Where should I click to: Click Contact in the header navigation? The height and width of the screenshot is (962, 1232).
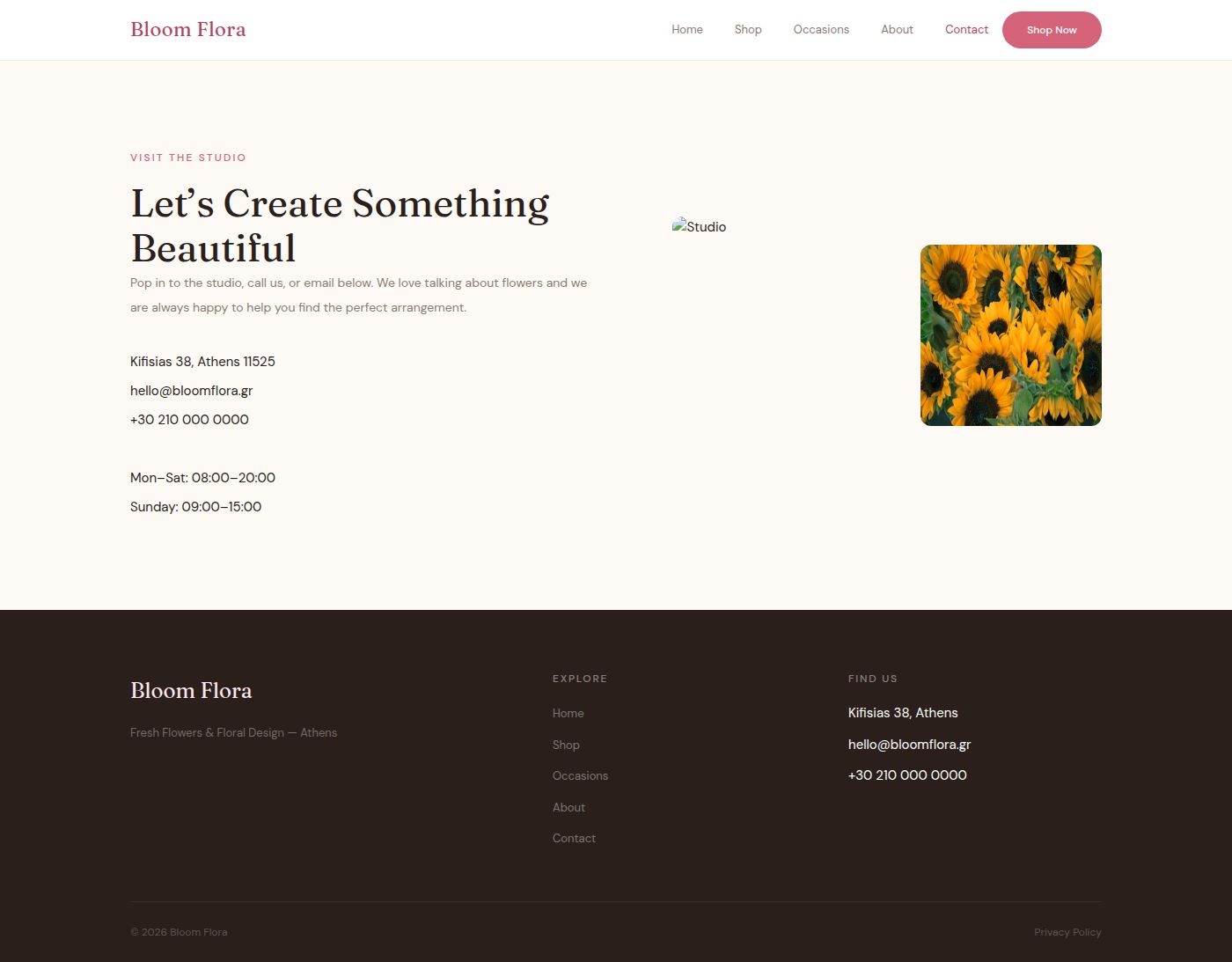pos(966,29)
